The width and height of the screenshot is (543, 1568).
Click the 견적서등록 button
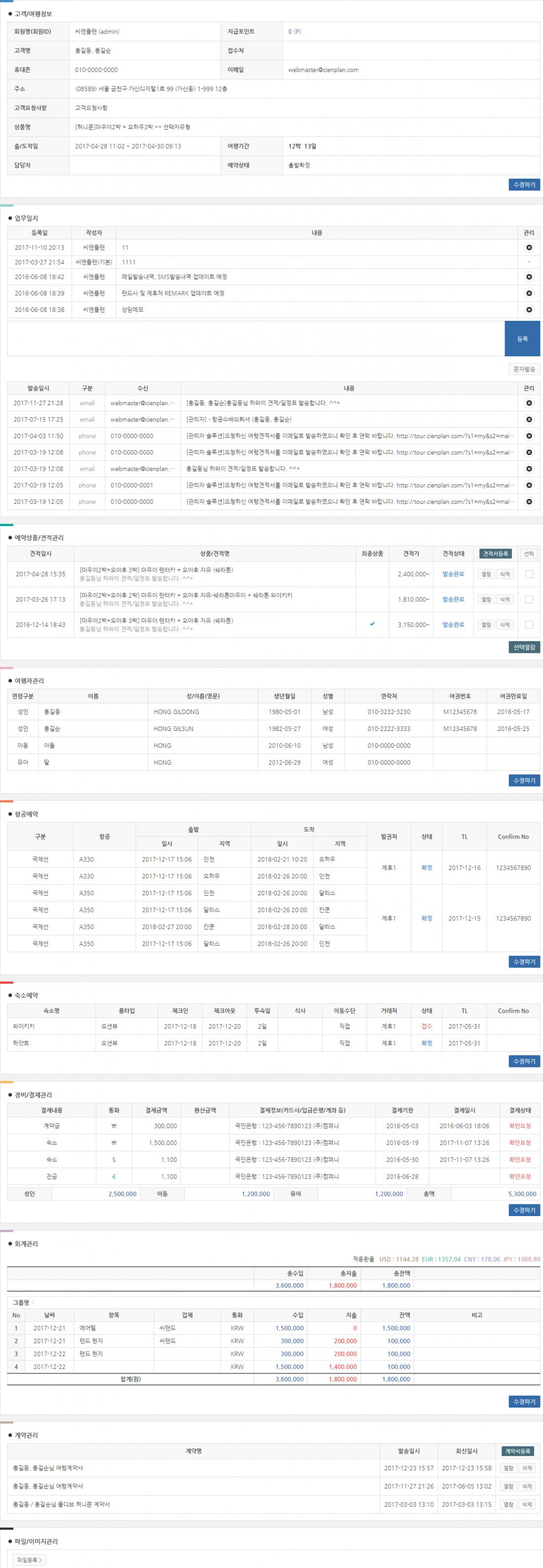[x=496, y=554]
